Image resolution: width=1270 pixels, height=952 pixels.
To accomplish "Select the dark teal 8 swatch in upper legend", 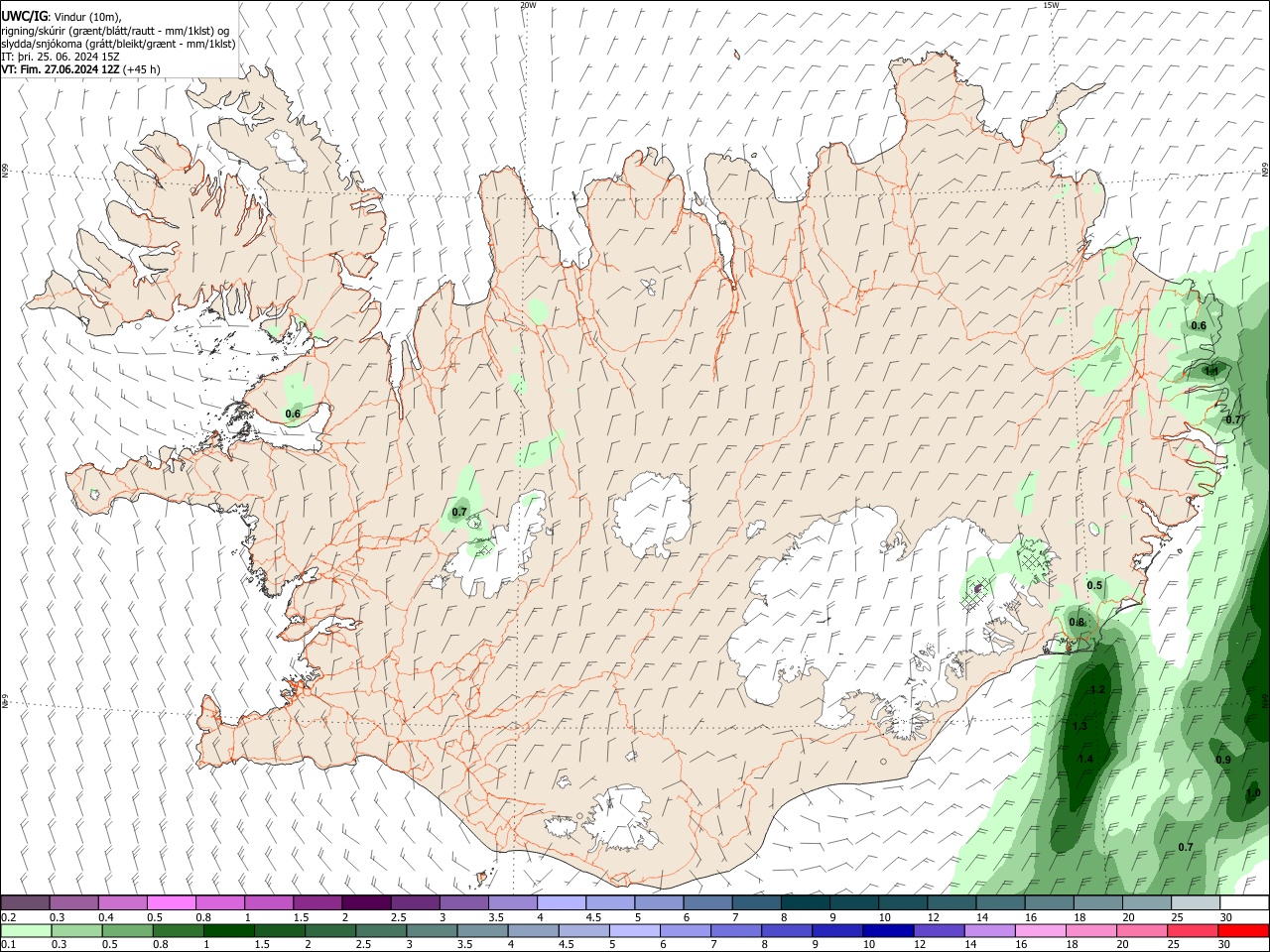I will (x=806, y=902).
